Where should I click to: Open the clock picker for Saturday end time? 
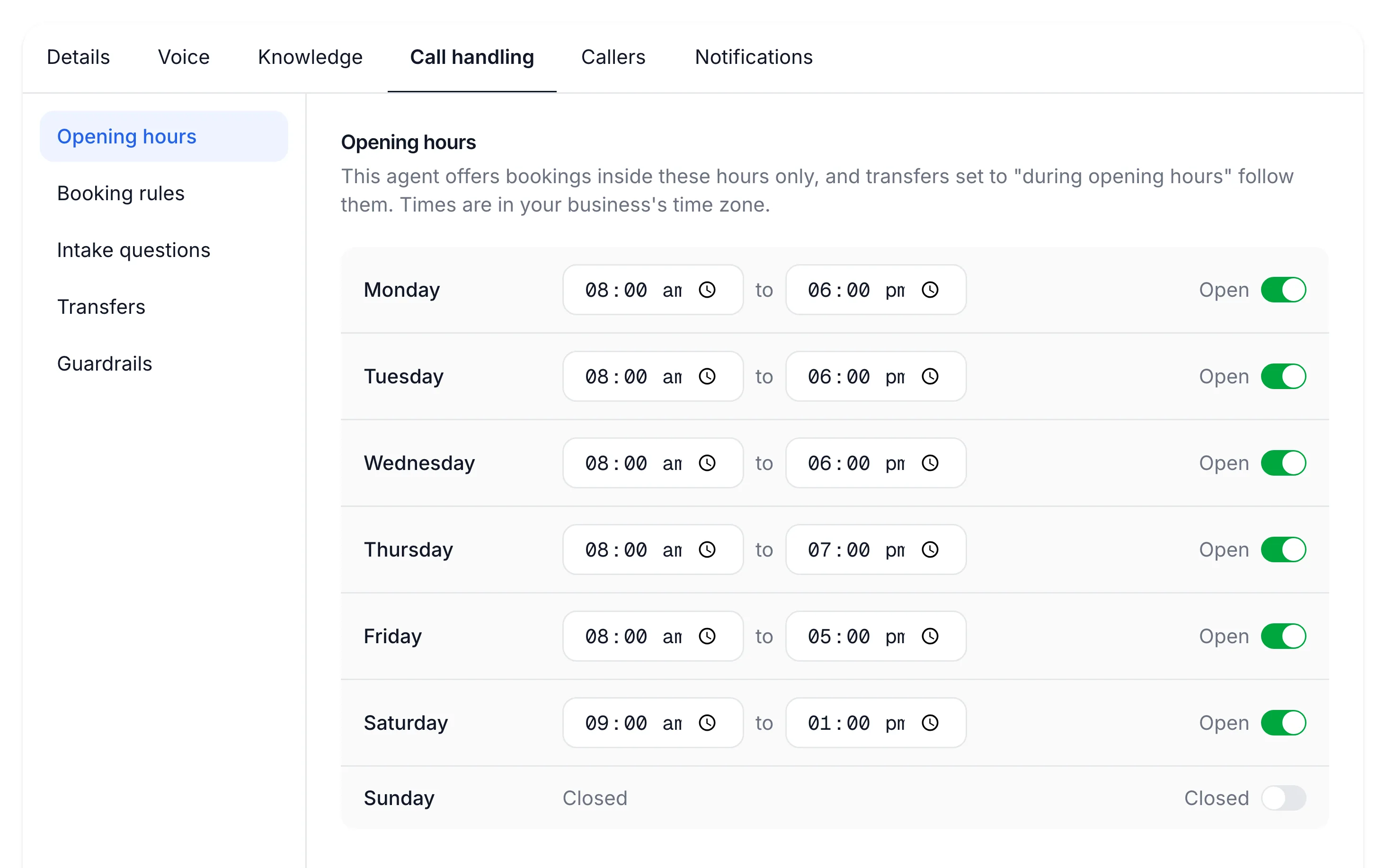click(930, 723)
